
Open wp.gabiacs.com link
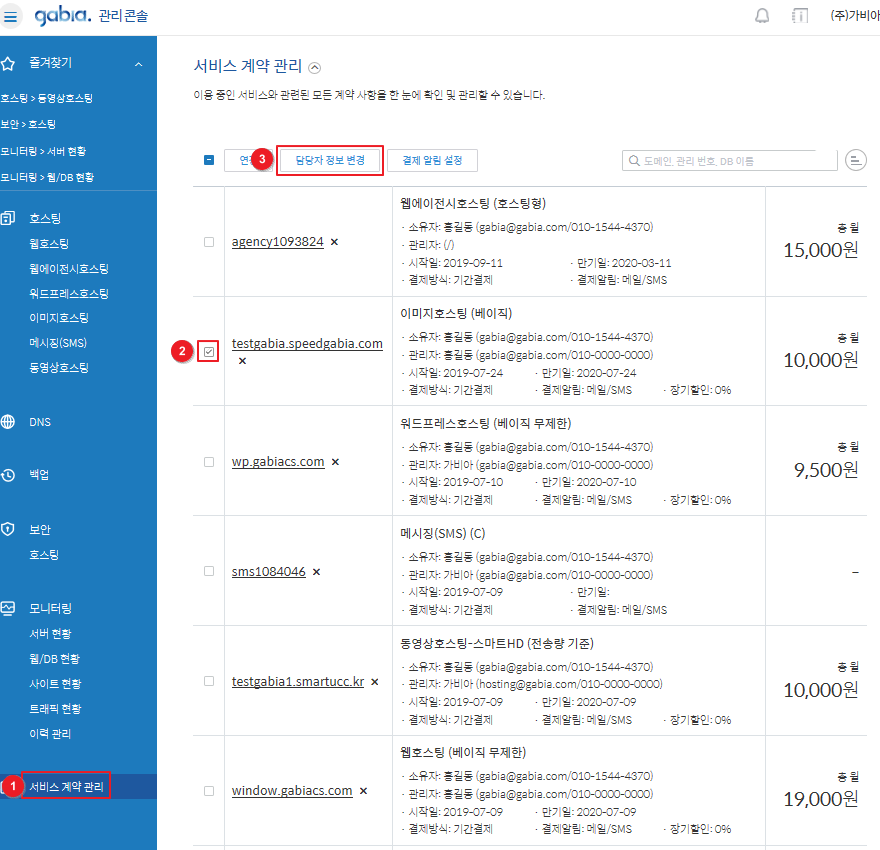point(278,462)
